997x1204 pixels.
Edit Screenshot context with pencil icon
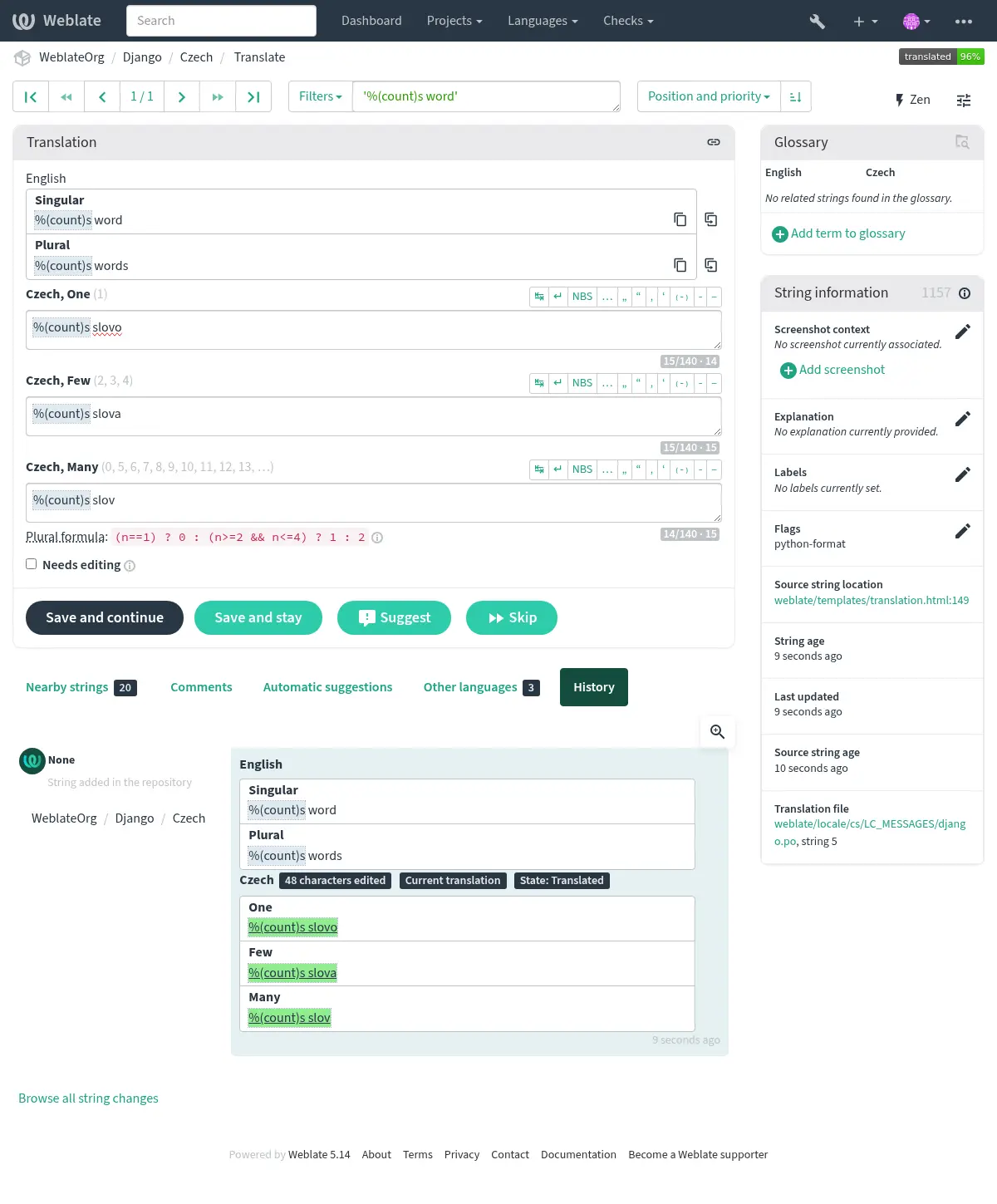[963, 332]
